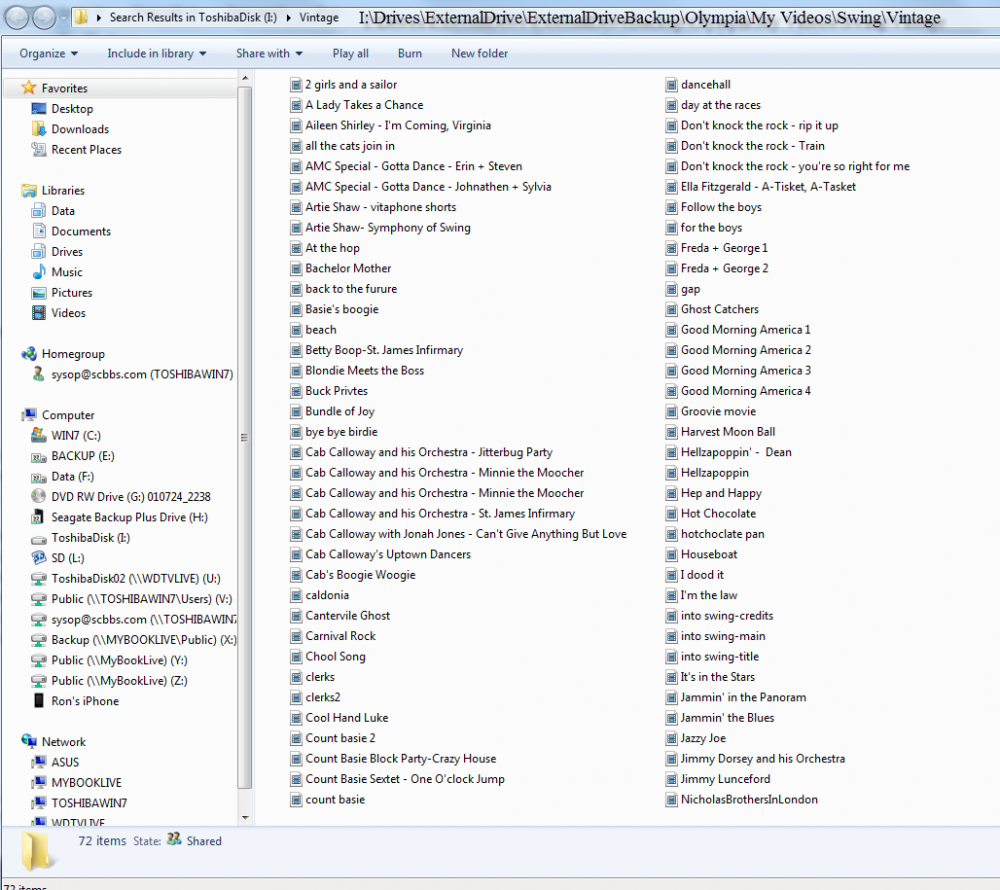Open the Share with dropdown

(268, 54)
